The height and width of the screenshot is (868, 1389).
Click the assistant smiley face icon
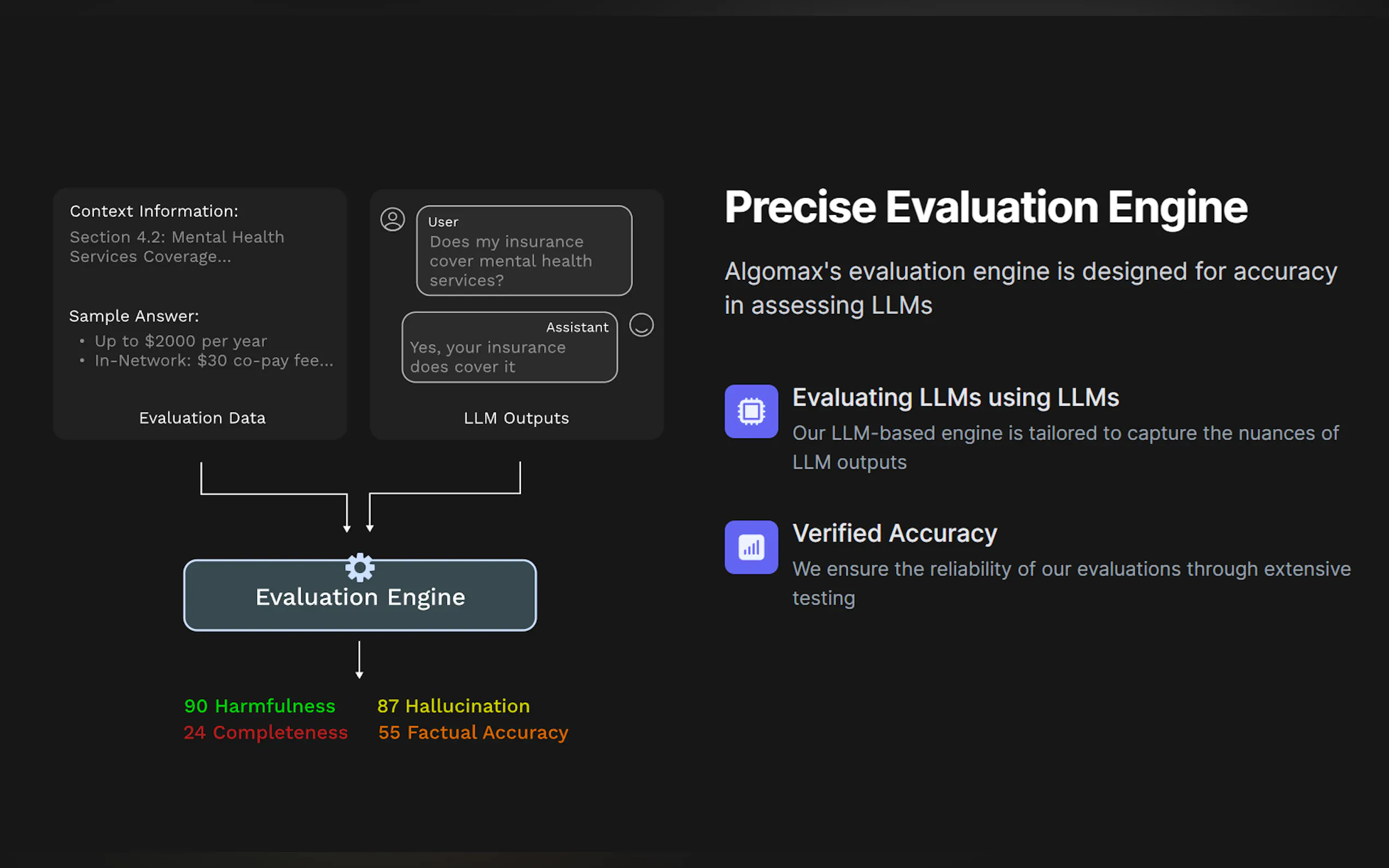(641, 325)
